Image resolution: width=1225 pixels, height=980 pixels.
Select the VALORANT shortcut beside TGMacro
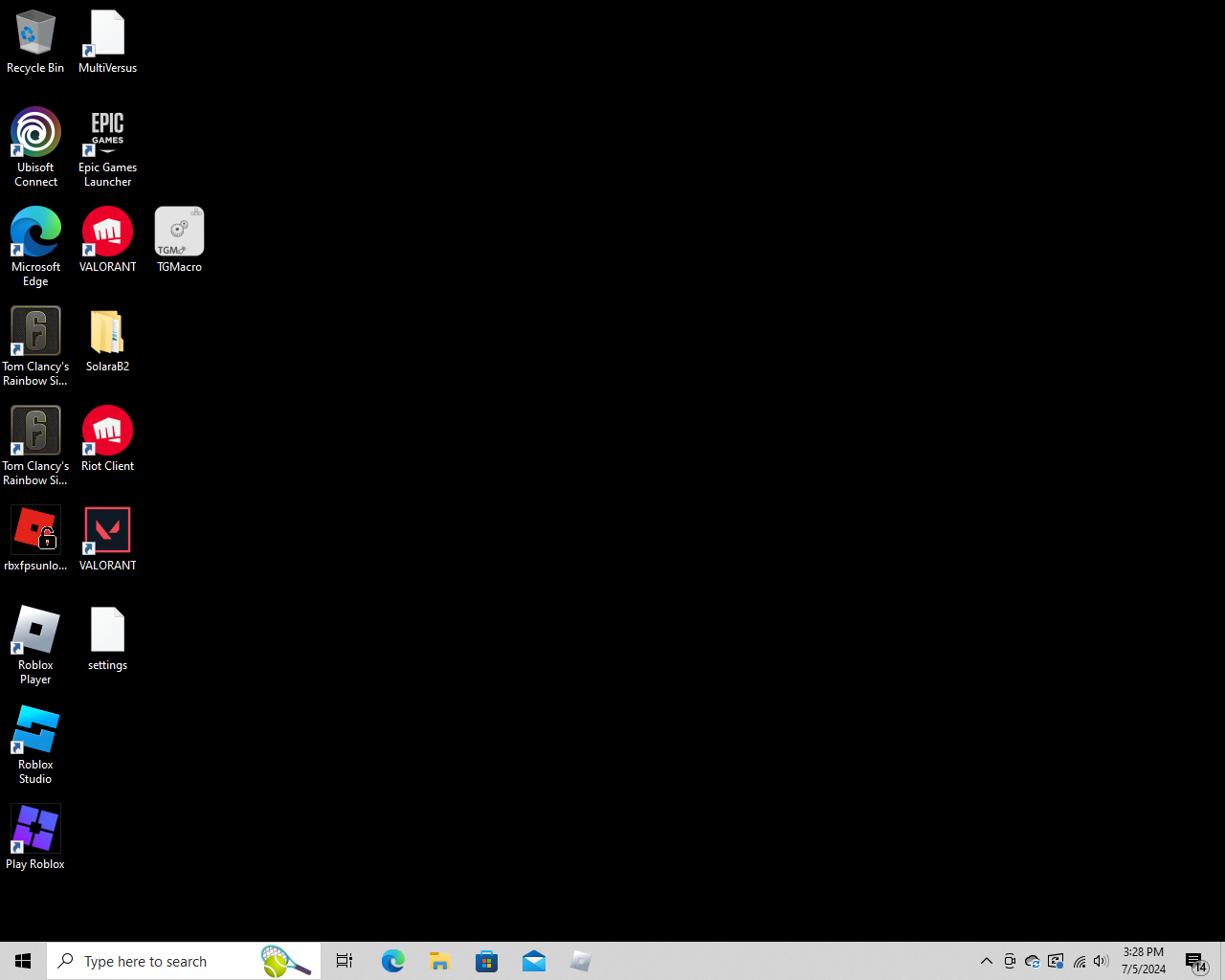pos(107,240)
